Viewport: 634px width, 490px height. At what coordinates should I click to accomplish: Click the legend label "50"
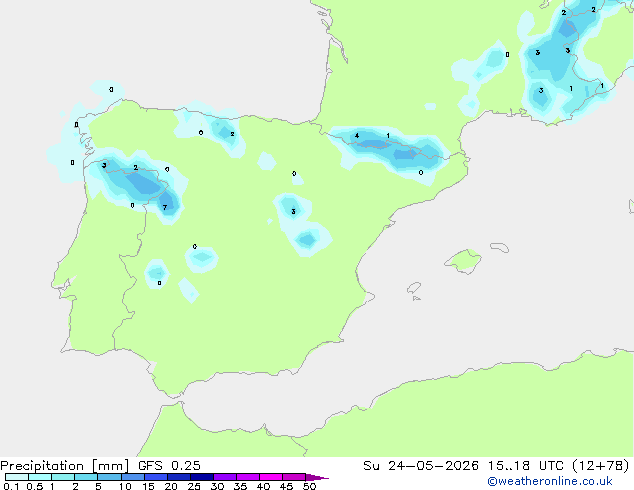(x=309, y=486)
